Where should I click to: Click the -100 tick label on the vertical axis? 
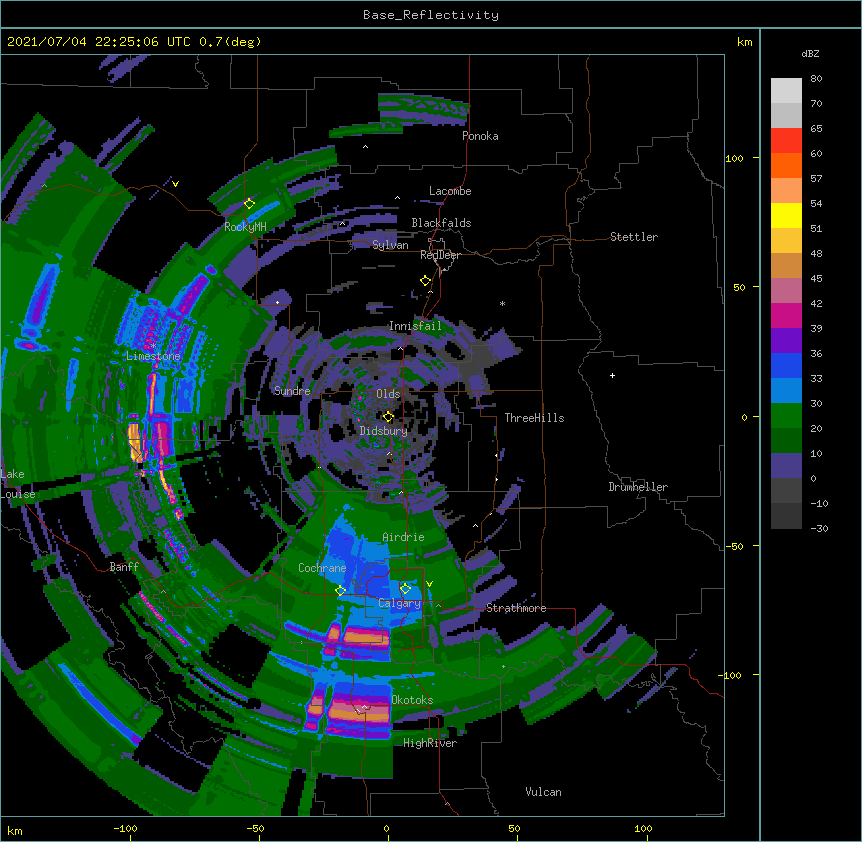[730, 675]
